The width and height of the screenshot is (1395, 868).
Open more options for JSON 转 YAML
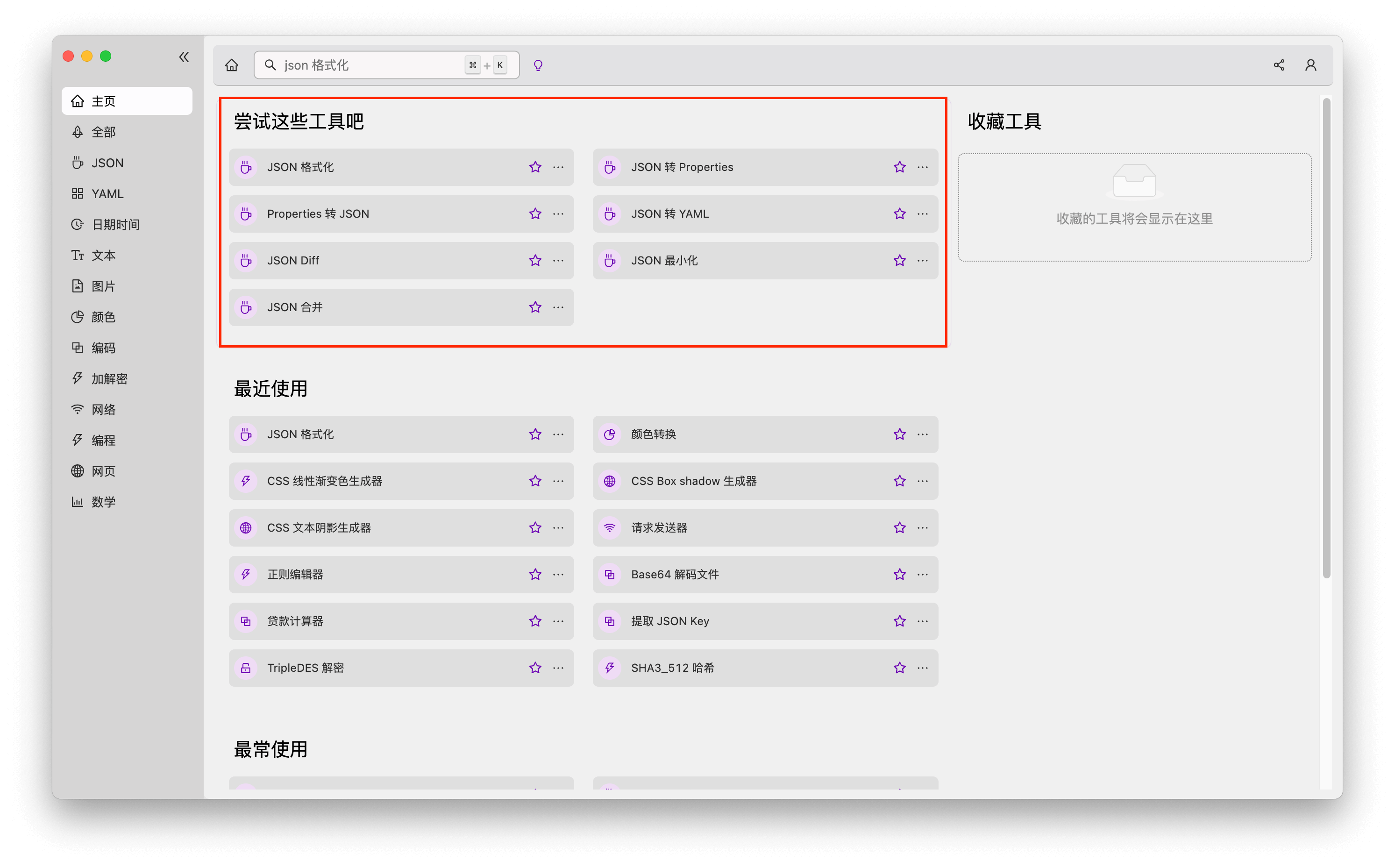pos(923,213)
